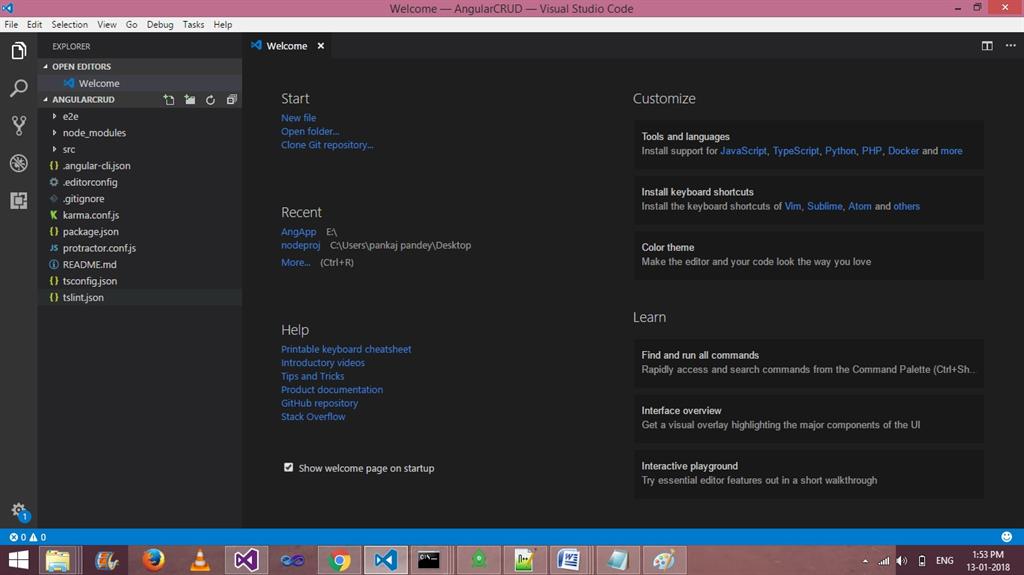Open Windows Start button

tap(18, 560)
